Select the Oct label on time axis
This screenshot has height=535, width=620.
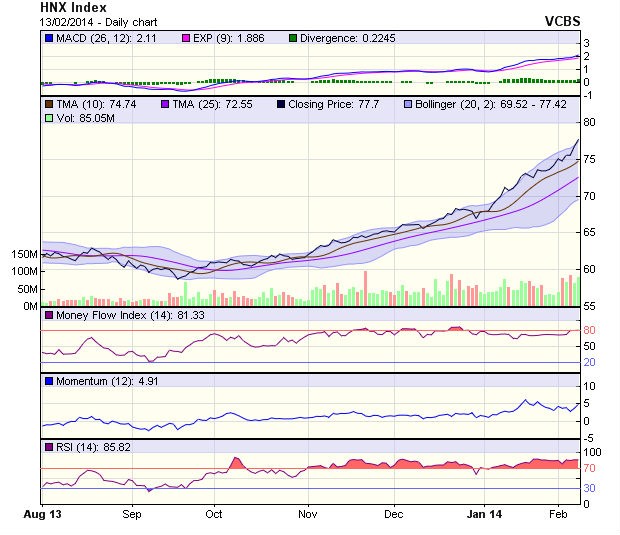[213, 514]
